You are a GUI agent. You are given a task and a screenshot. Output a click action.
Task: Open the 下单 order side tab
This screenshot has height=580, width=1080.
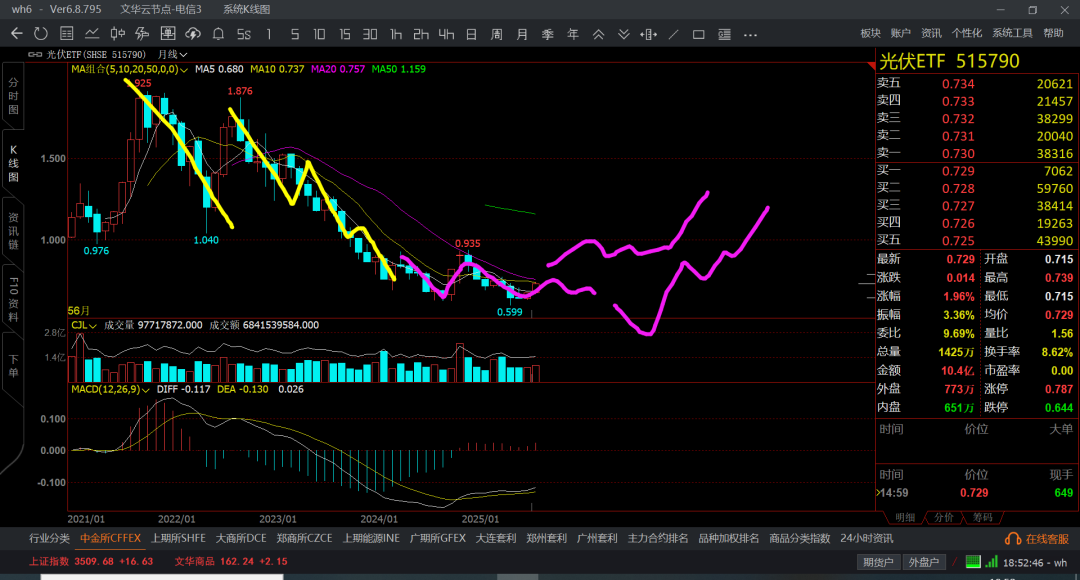(13, 366)
